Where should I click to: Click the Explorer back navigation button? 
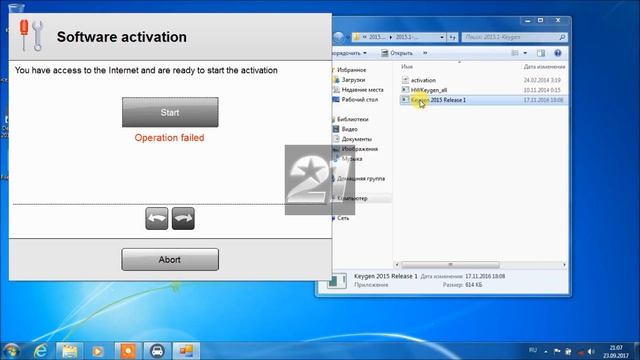click(x=338, y=37)
